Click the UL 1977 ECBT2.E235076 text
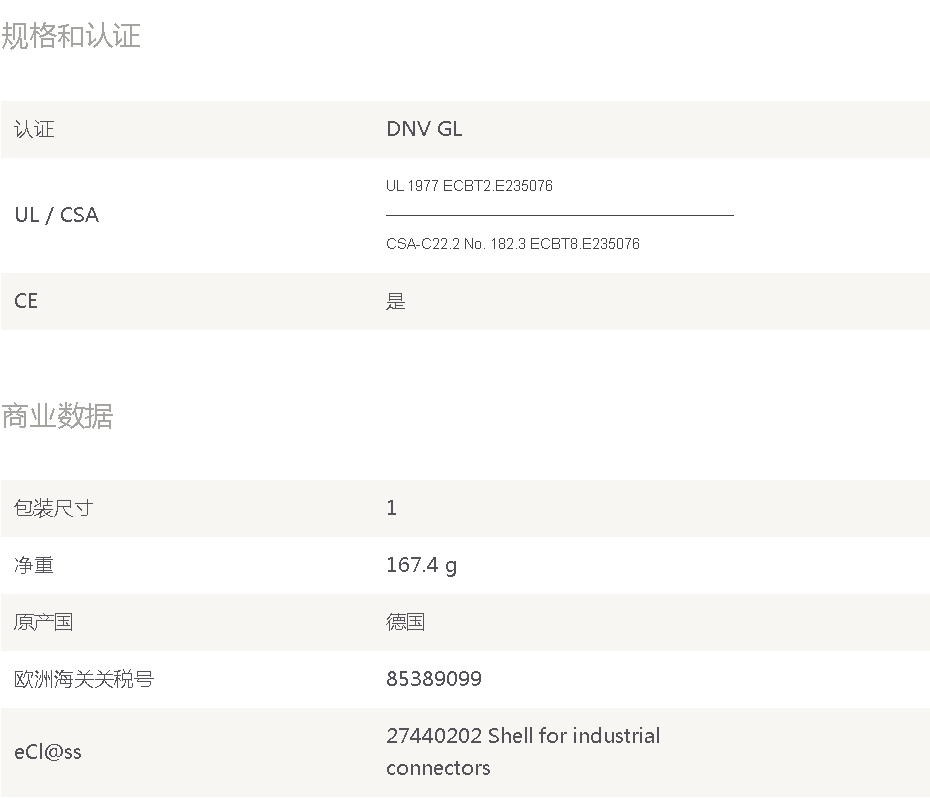 click(469, 186)
